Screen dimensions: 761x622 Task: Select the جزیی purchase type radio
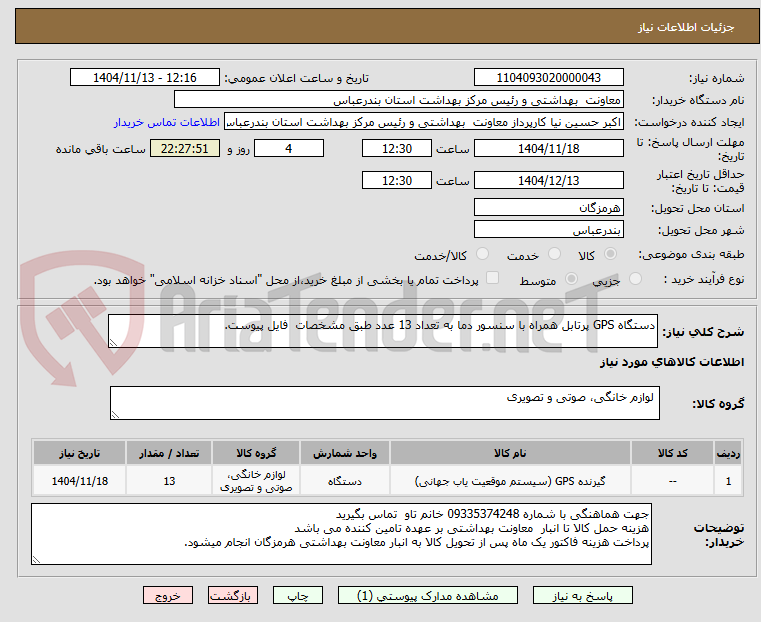[635, 278]
